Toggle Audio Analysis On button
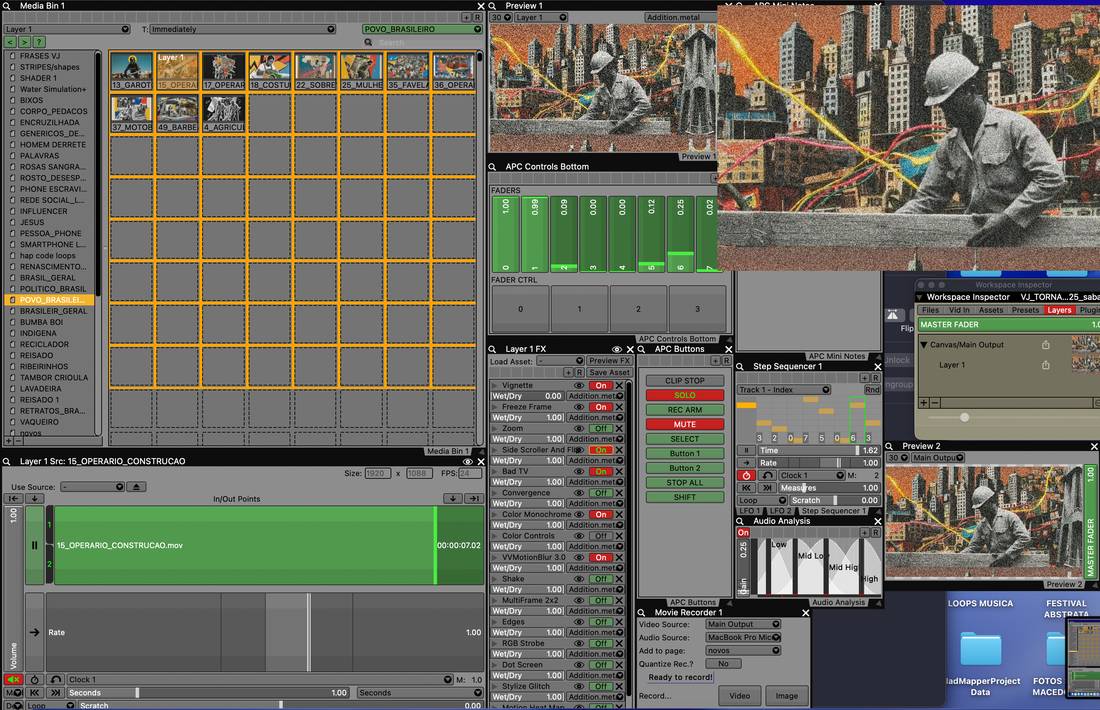Viewport: 1100px width, 710px height. (743, 532)
